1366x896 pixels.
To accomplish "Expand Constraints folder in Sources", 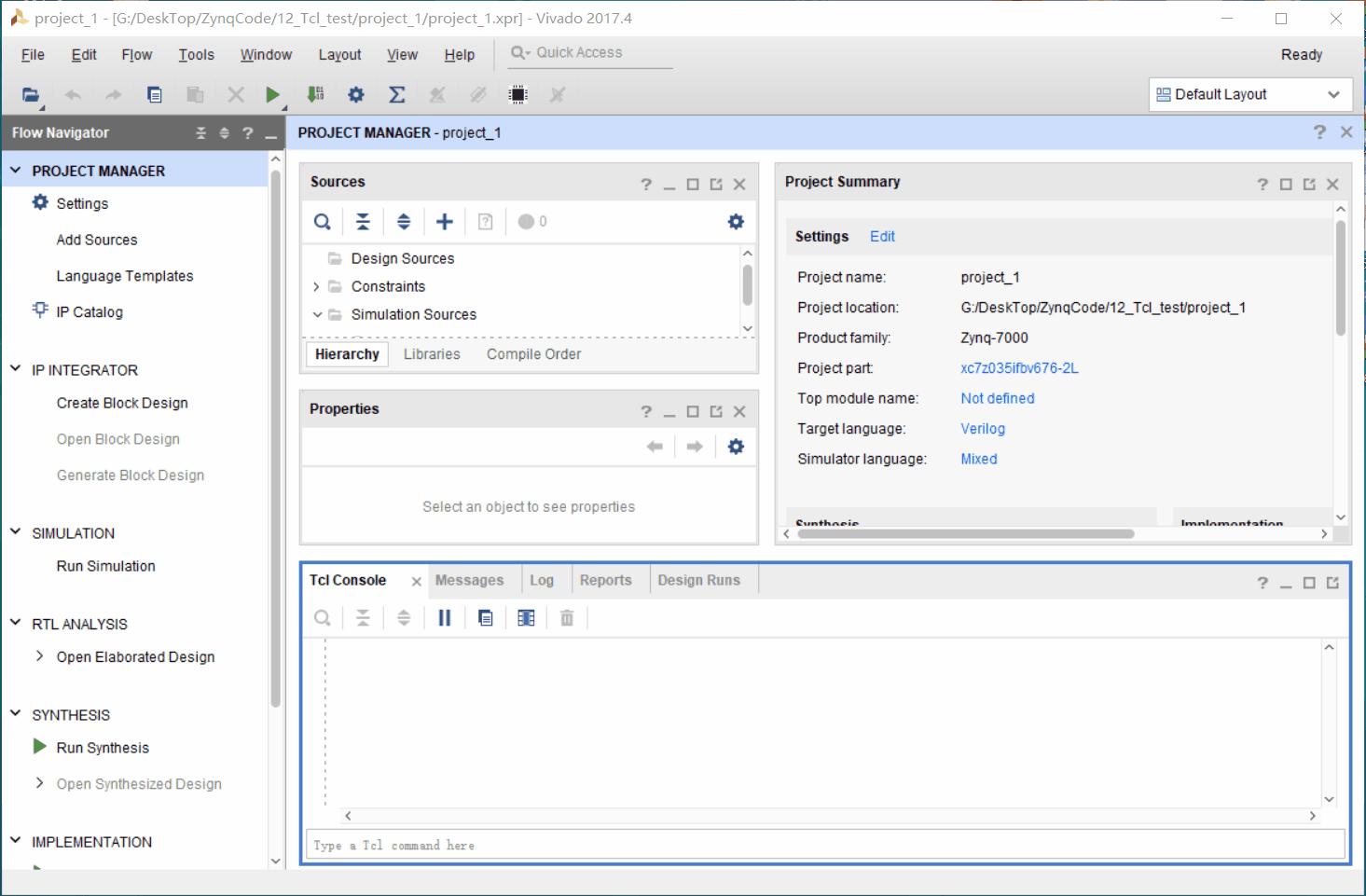I will 316,286.
